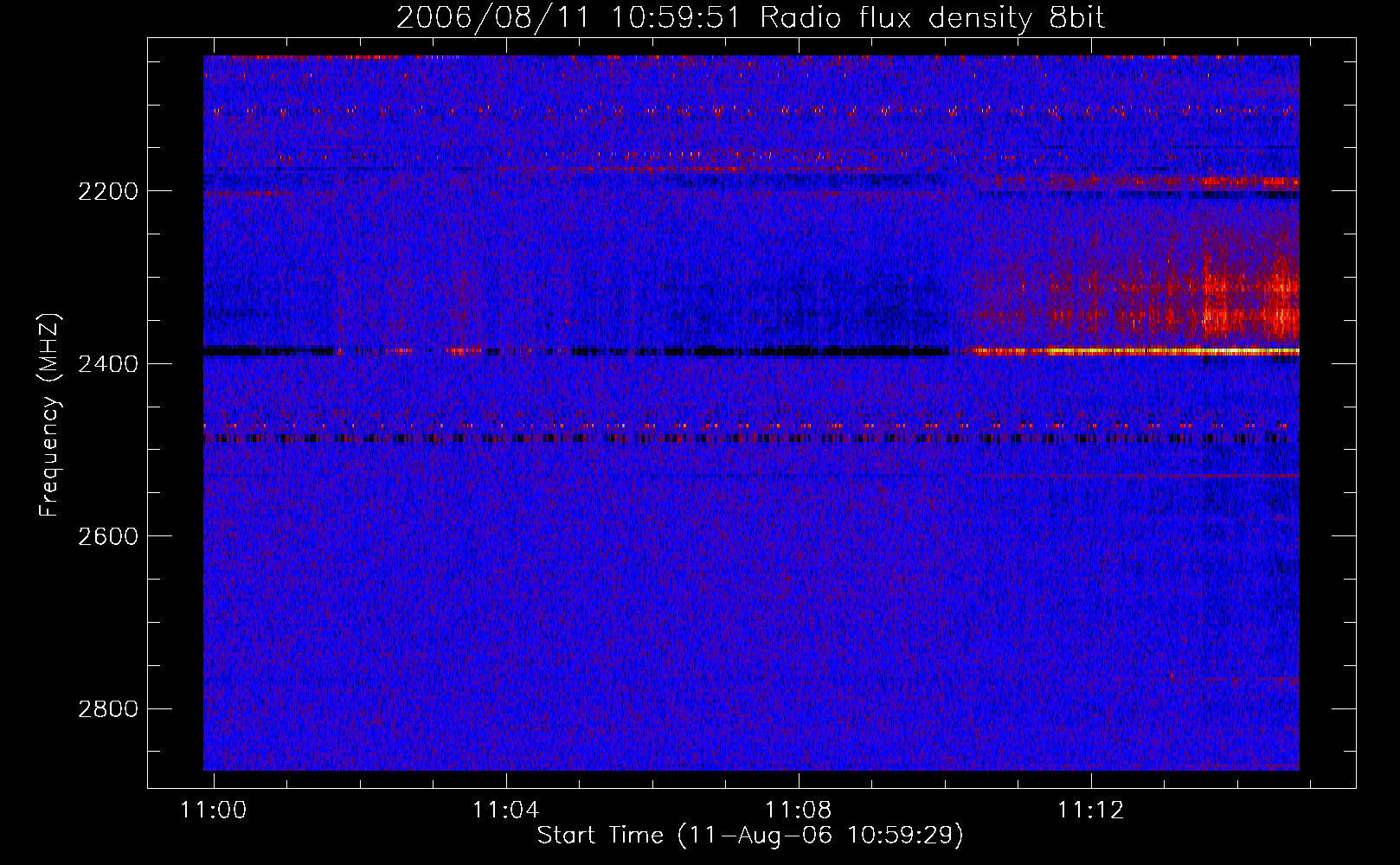Click the 11:12 time tick label

click(x=1091, y=810)
